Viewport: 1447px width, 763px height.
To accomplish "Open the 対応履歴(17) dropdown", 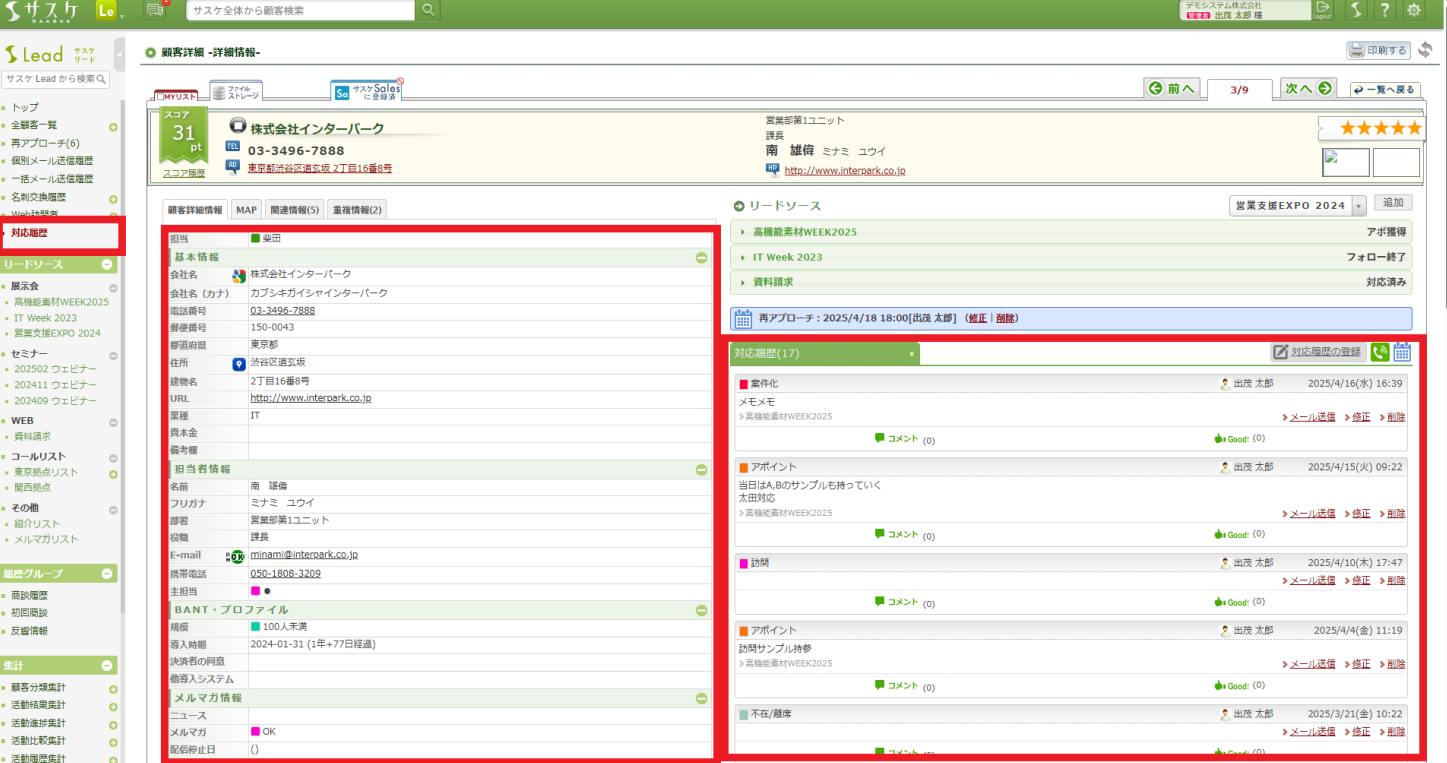I will [x=825, y=353].
